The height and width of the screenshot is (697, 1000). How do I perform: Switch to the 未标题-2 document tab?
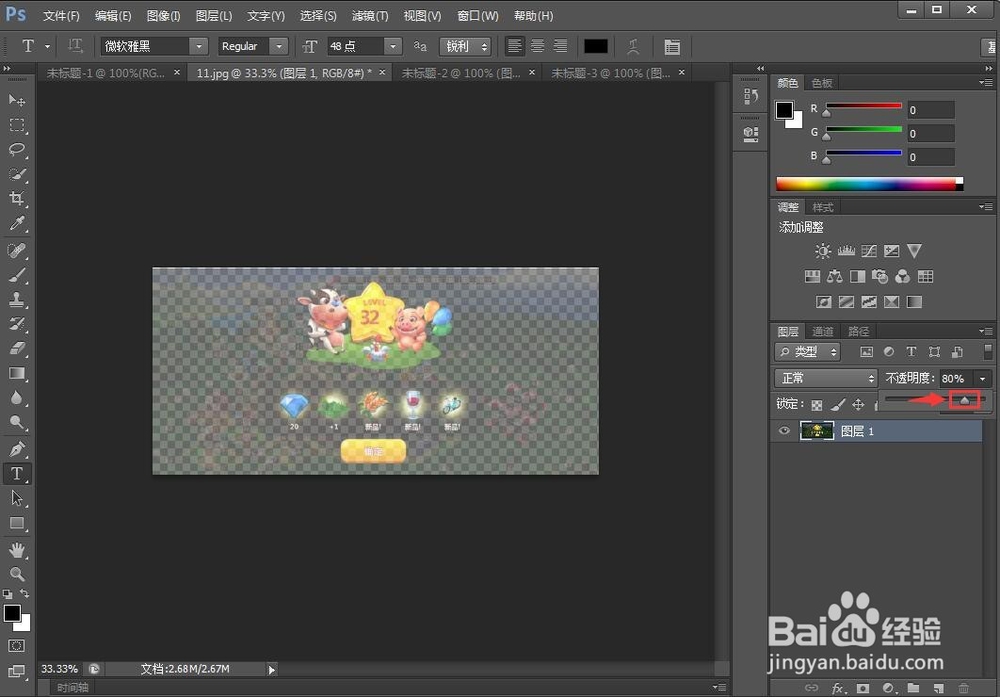pos(461,73)
